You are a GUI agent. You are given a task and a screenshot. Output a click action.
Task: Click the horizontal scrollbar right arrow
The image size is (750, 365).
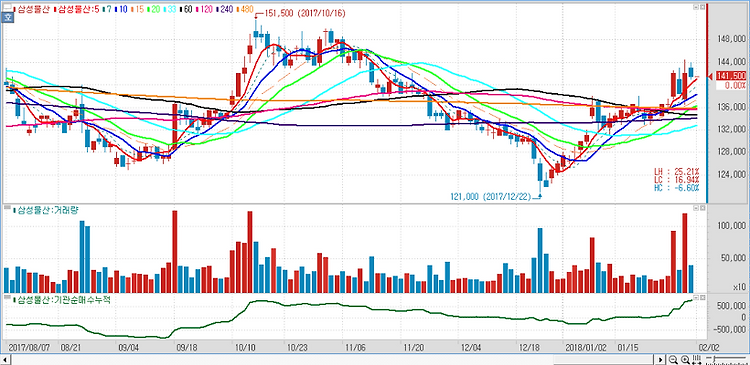(x=661, y=359)
